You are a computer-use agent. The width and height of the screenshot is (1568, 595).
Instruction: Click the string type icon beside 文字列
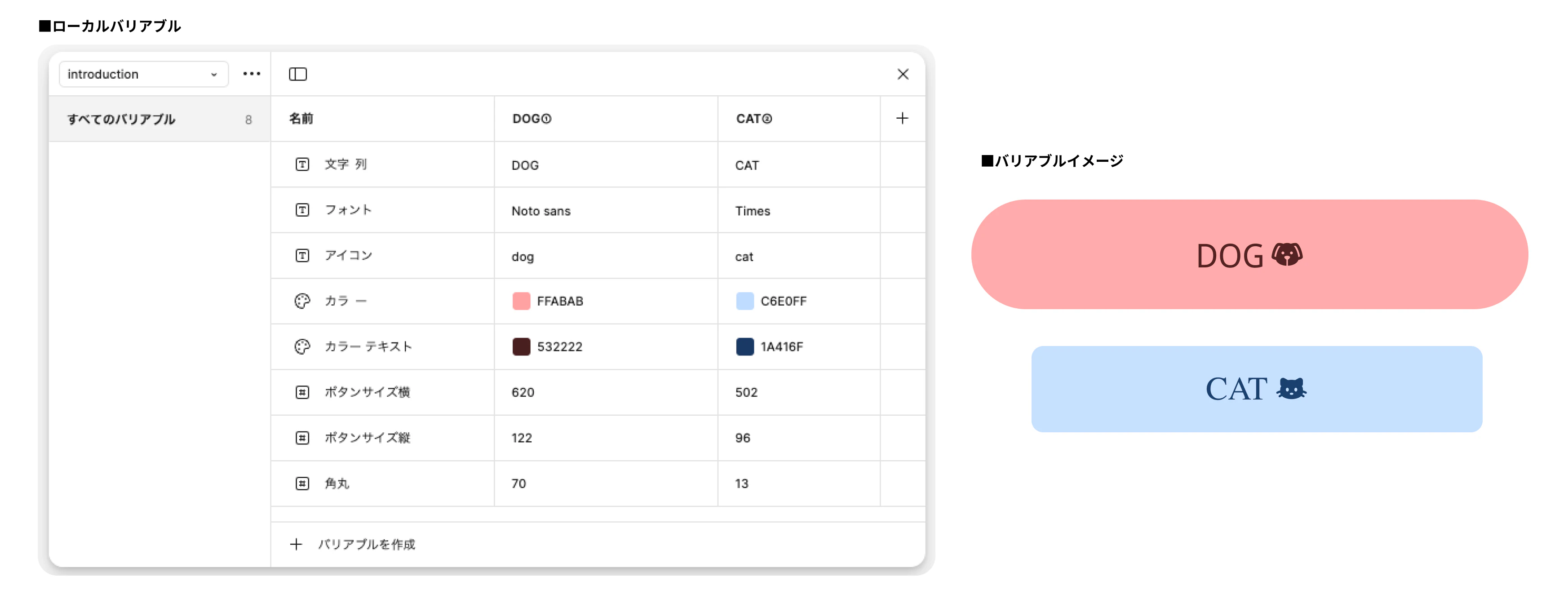tap(302, 164)
